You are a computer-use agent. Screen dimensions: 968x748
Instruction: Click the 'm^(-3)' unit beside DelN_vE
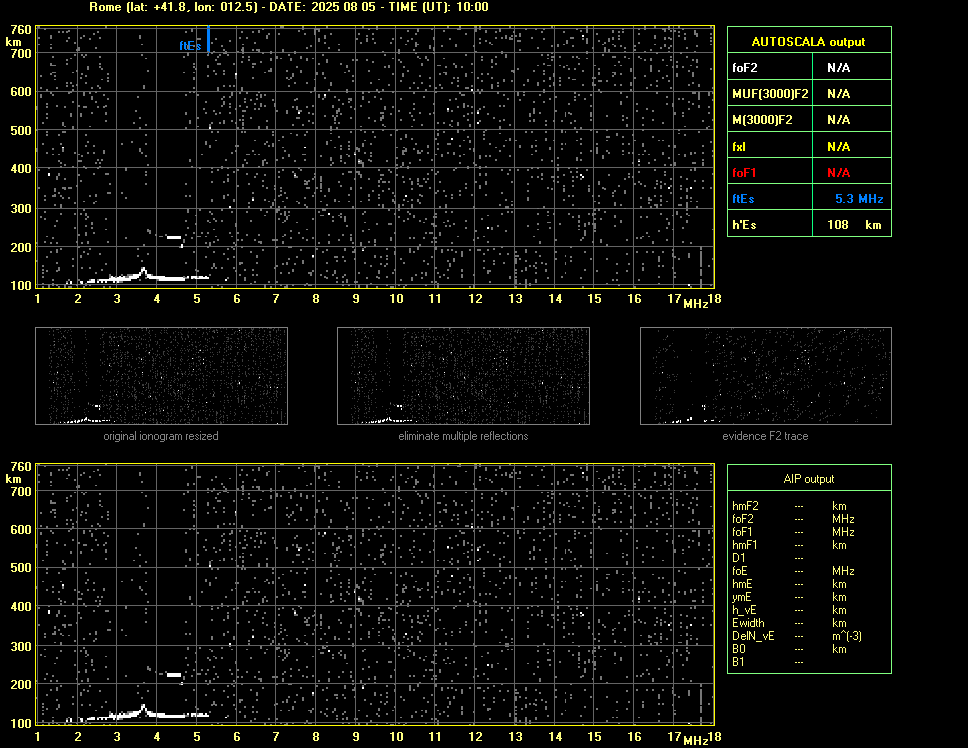[x=846, y=636]
